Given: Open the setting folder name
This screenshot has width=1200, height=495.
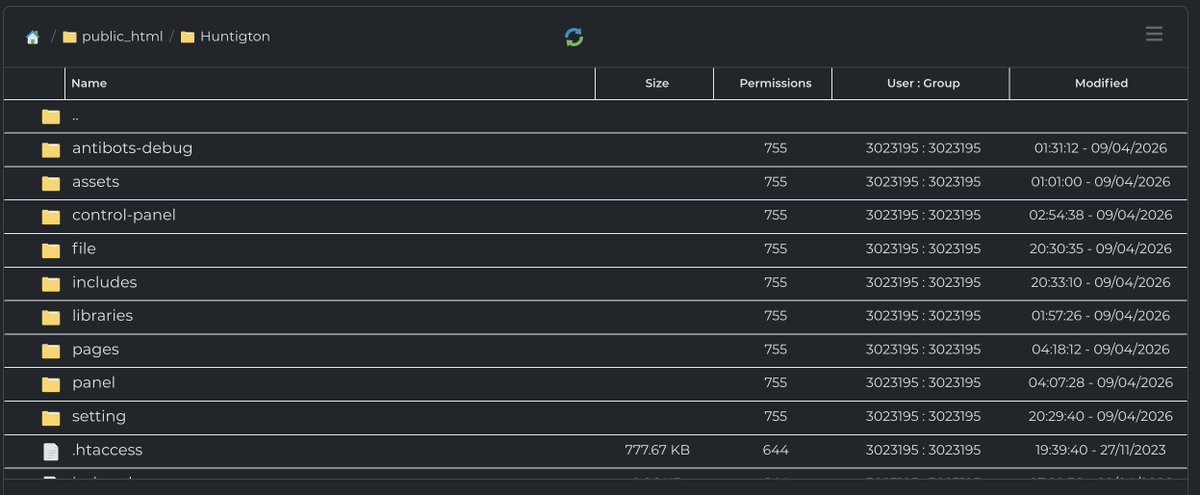Looking at the screenshot, I should (x=99, y=416).
